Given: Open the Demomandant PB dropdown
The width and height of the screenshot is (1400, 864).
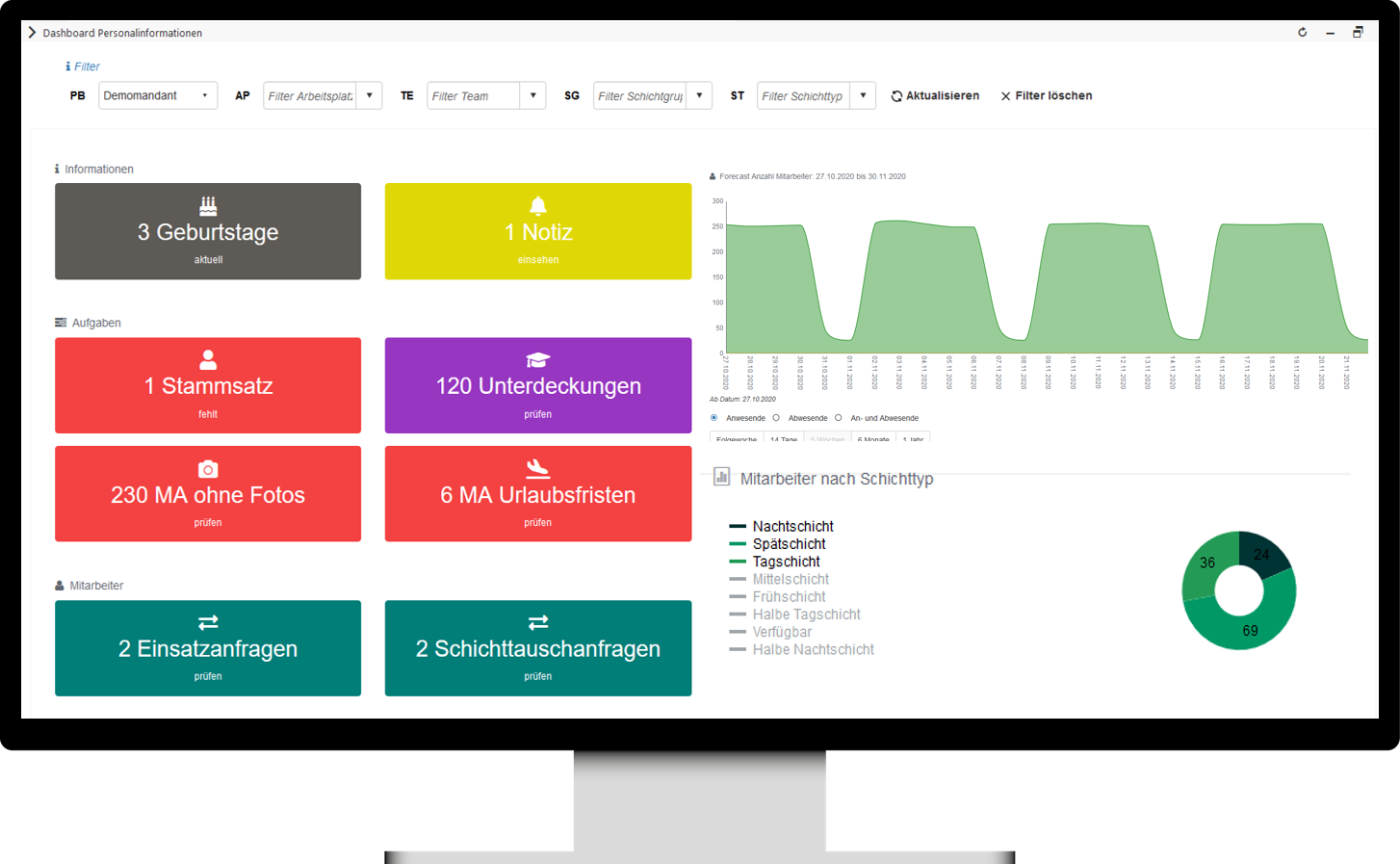Looking at the screenshot, I should [157, 96].
